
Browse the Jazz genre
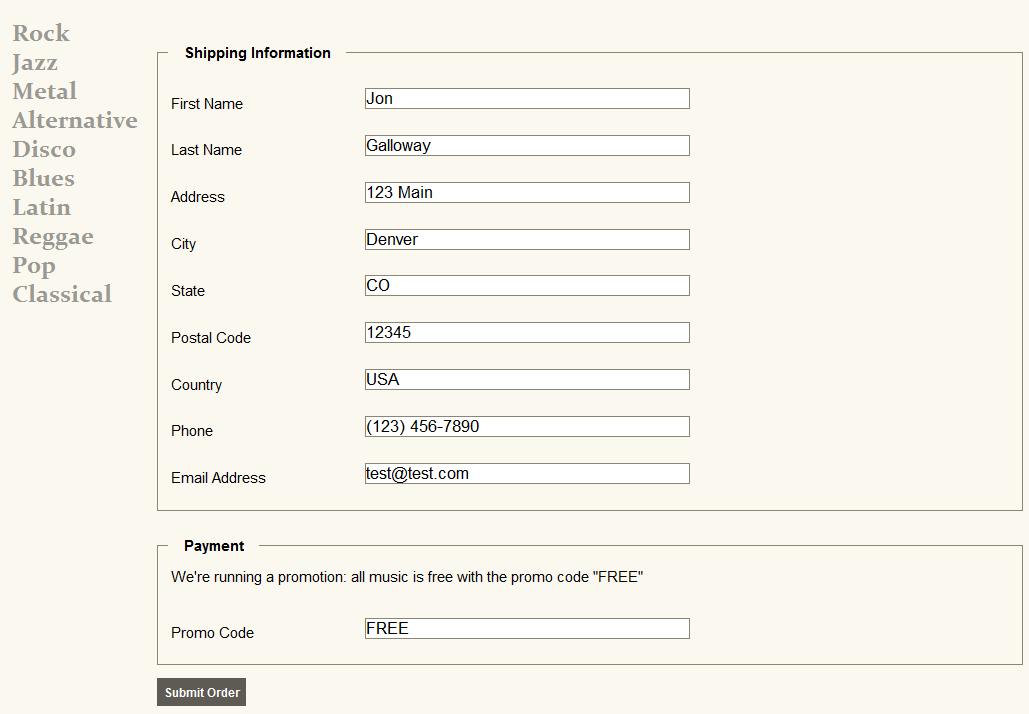[35, 63]
